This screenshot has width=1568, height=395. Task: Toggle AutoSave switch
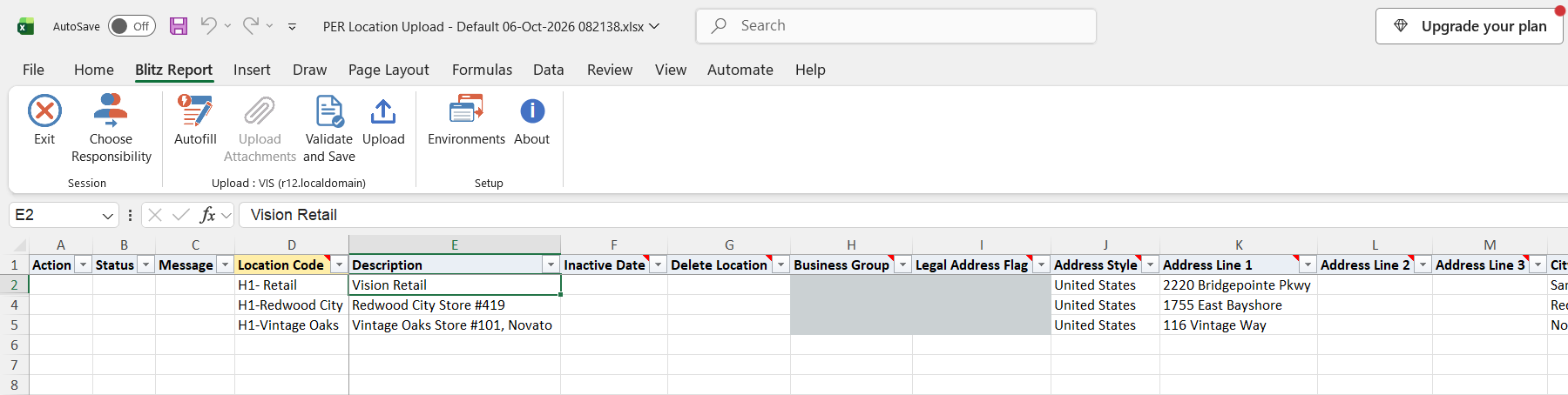(x=132, y=26)
